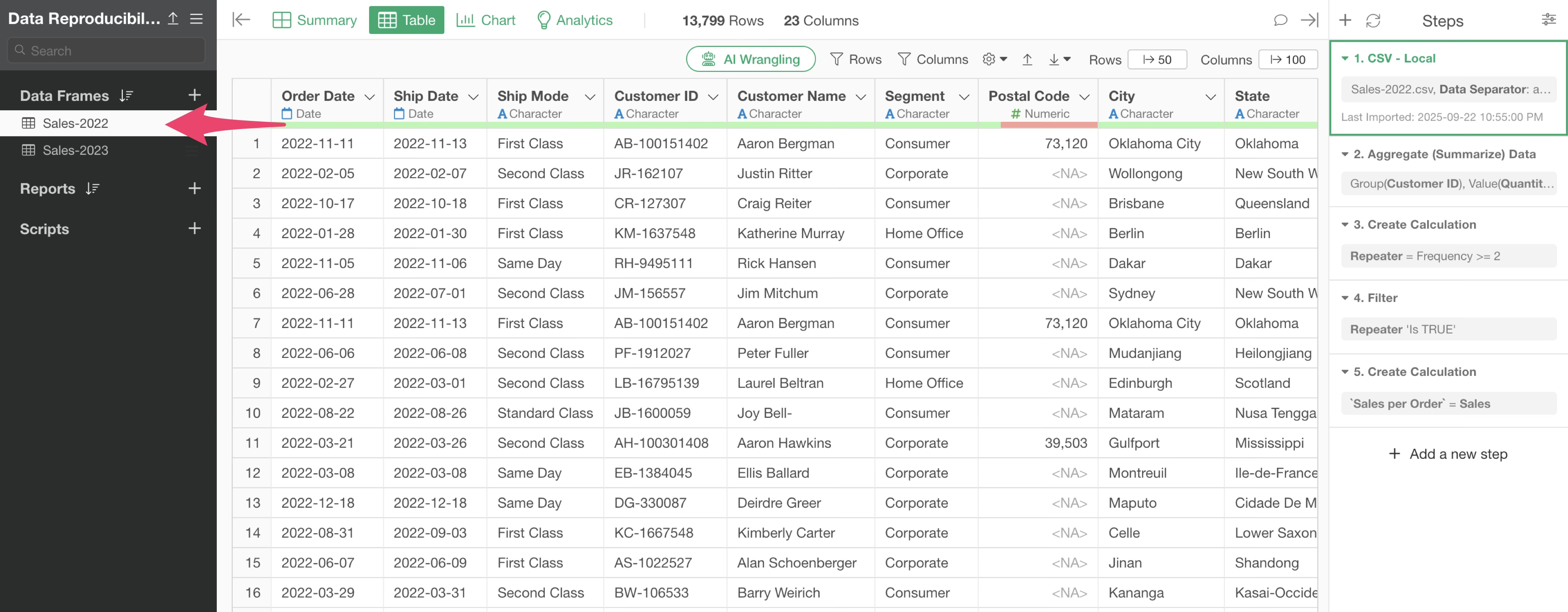Sort Data Frames using the sort icon
1568x612 pixels.
tap(126, 96)
